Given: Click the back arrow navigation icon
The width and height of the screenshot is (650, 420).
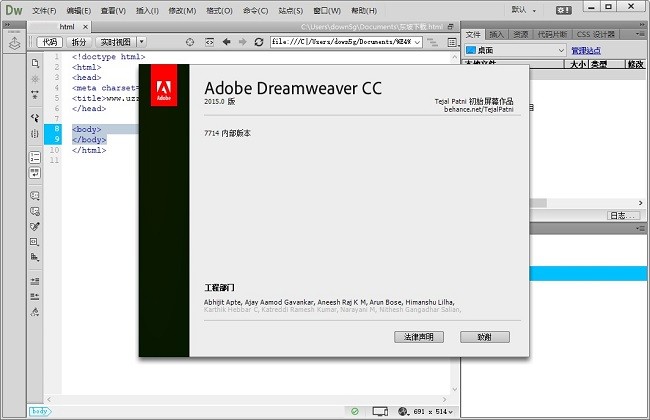Looking at the screenshot, I should [226, 42].
